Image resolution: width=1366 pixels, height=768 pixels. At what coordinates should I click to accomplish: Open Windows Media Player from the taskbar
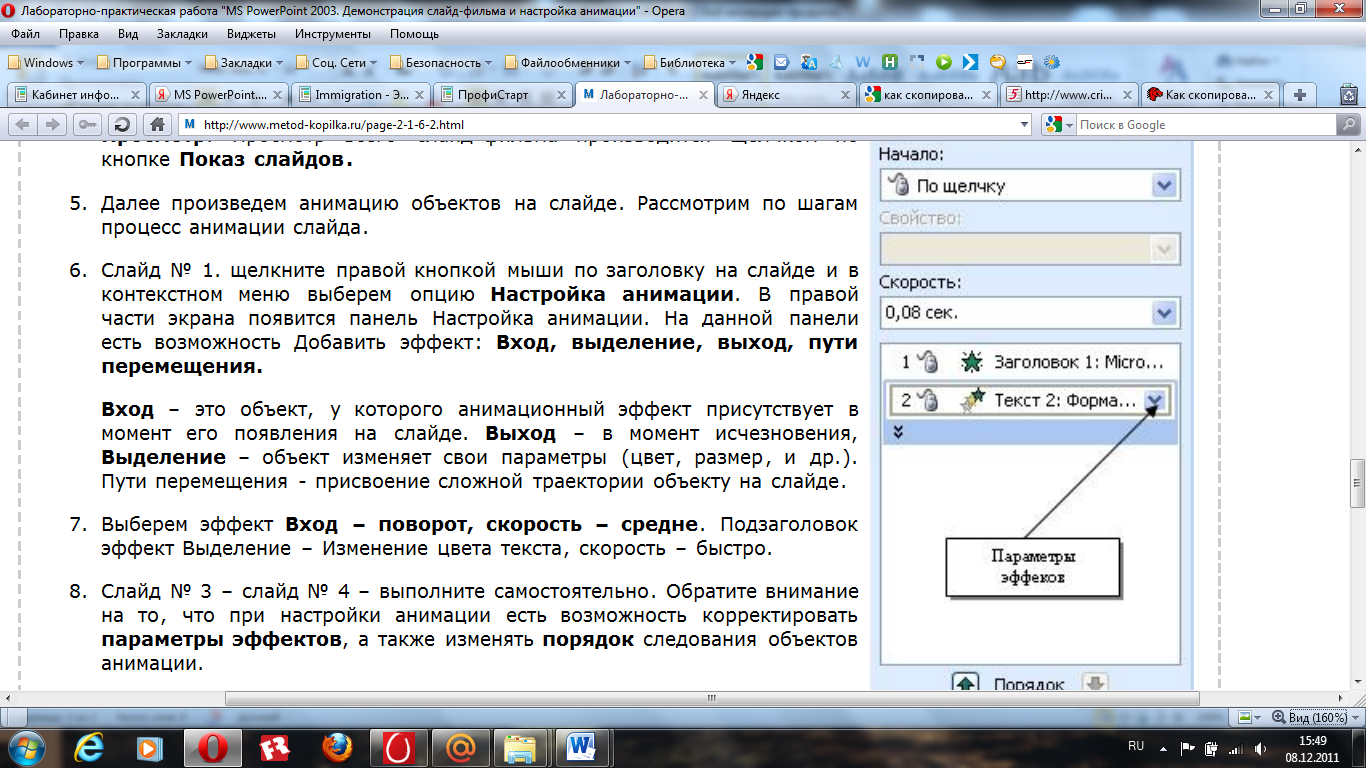150,747
